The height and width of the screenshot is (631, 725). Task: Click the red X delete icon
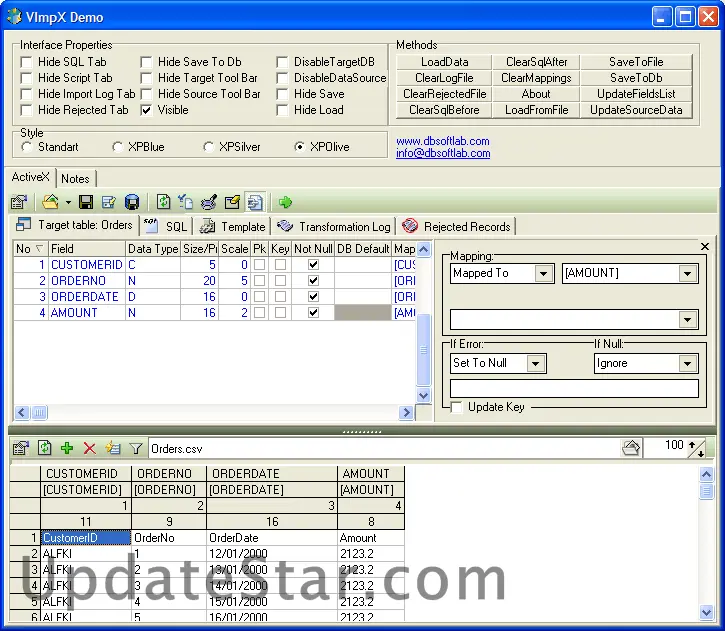point(90,448)
